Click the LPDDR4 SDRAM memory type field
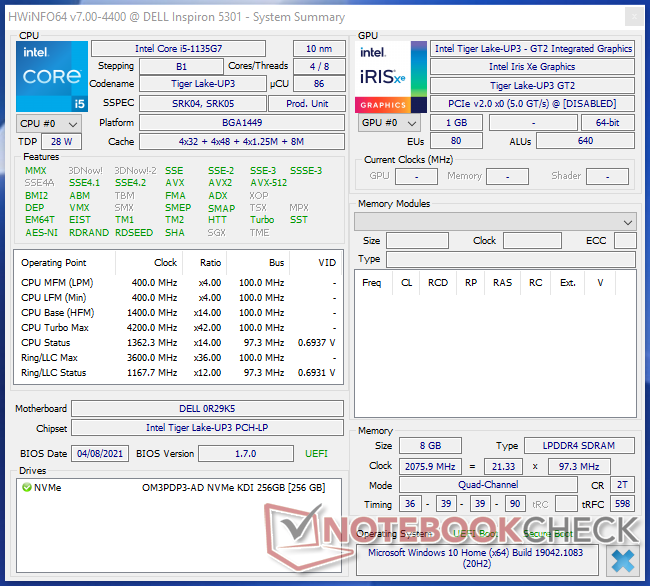This screenshot has width=650, height=586. 579,446
